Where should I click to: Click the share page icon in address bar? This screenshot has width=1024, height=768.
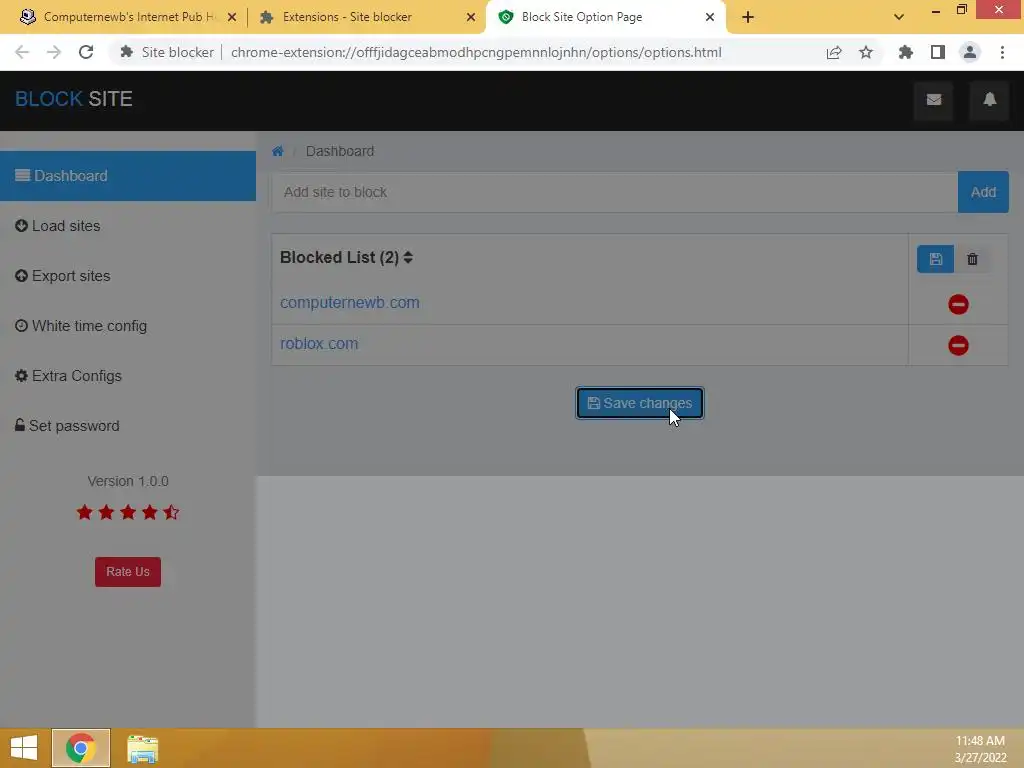(834, 52)
